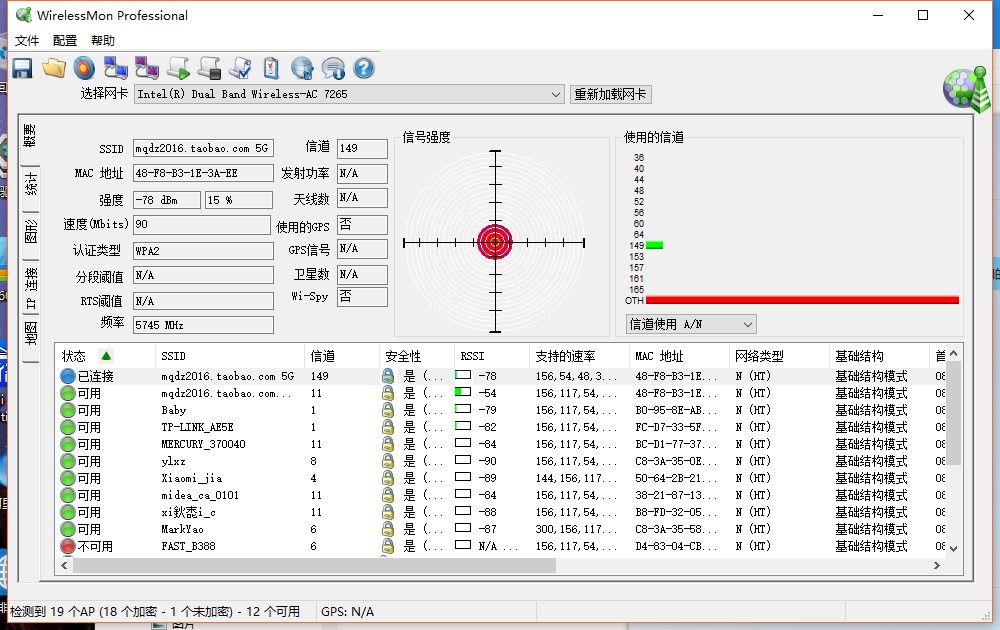Open the 配置 menu
The image size is (1000, 630).
[65, 41]
